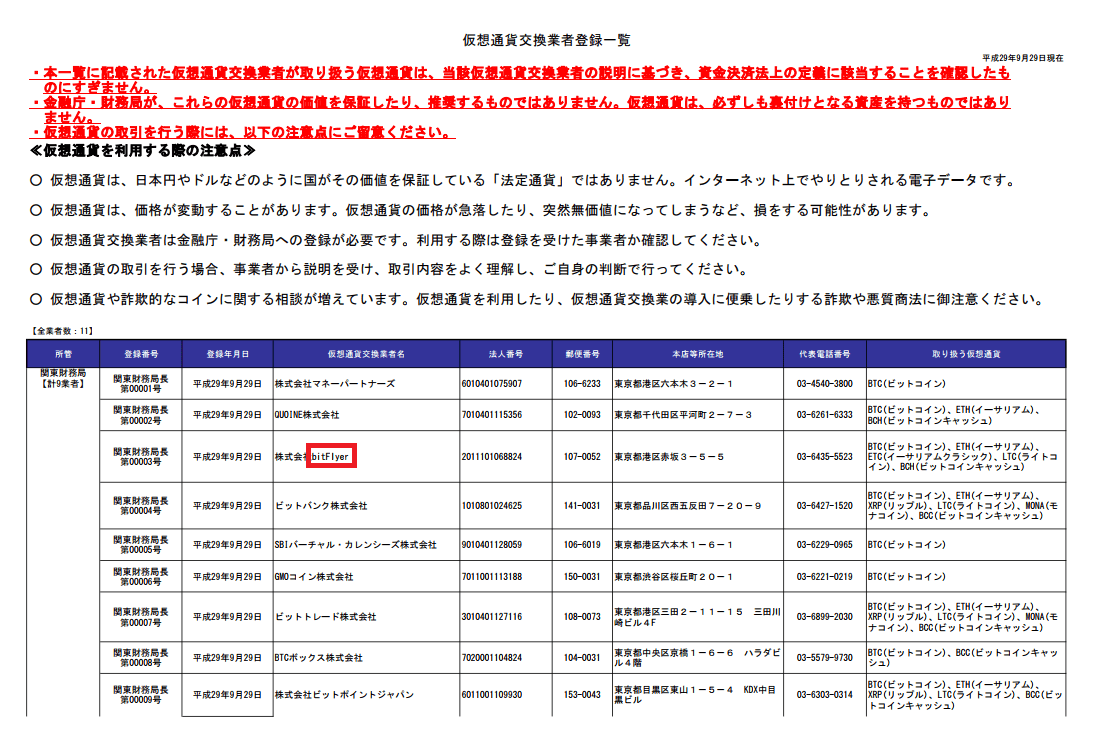1104x740 pixels.
Task: Click the highlighted bitFlyer company name
Action: (x=333, y=457)
